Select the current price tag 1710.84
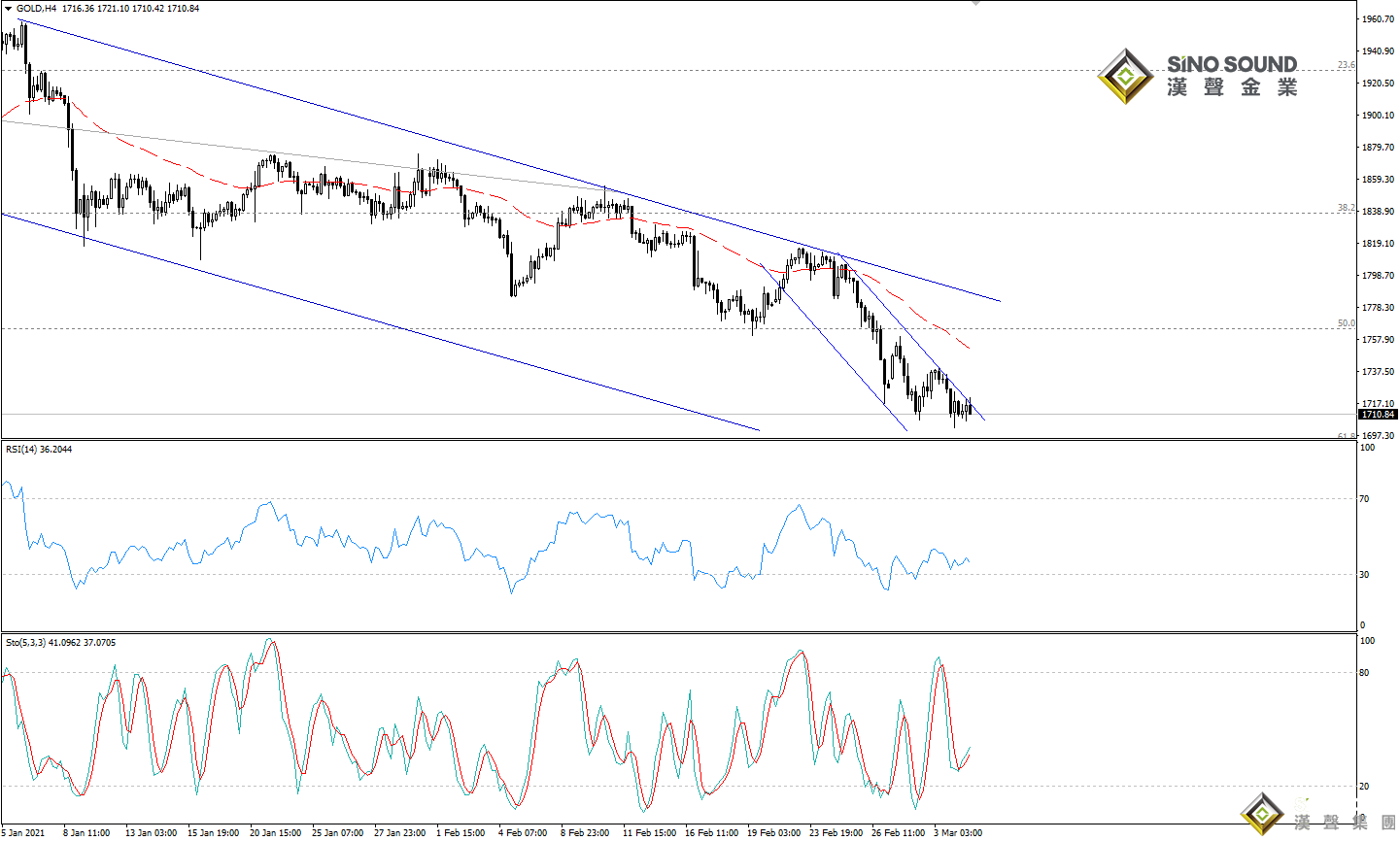The height and width of the screenshot is (841, 1400). pyautogui.click(x=1378, y=415)
